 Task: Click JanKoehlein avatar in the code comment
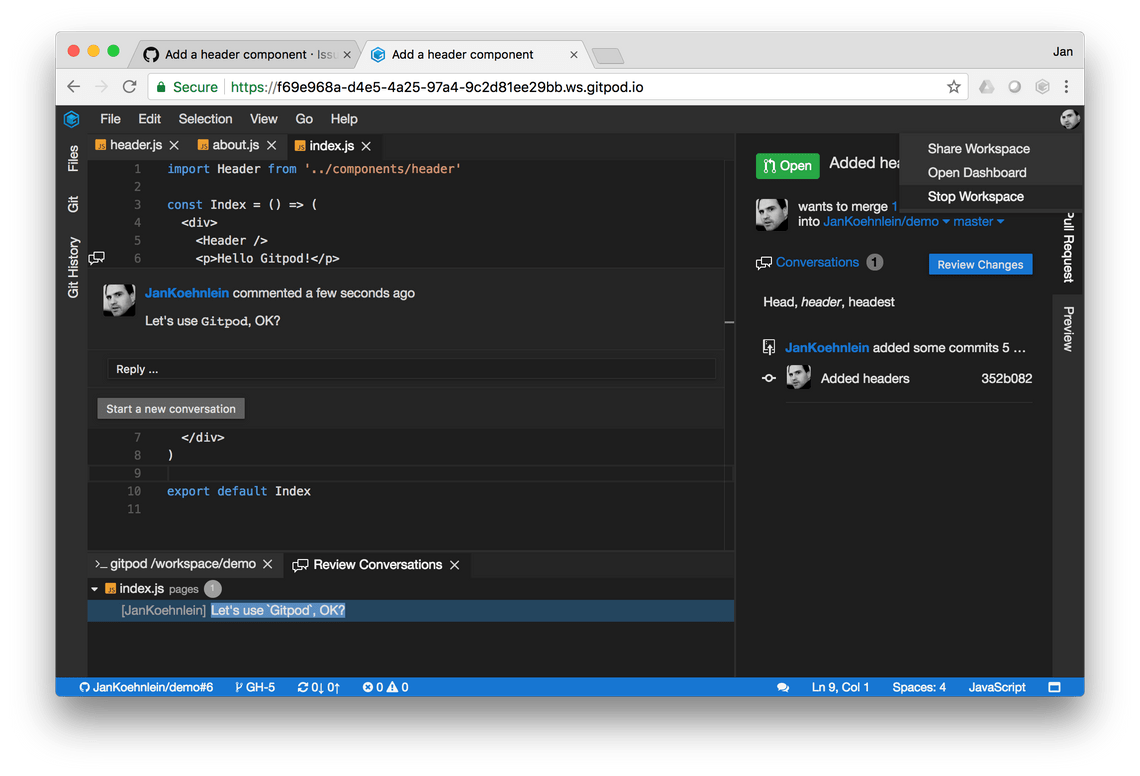coord(119,300)
